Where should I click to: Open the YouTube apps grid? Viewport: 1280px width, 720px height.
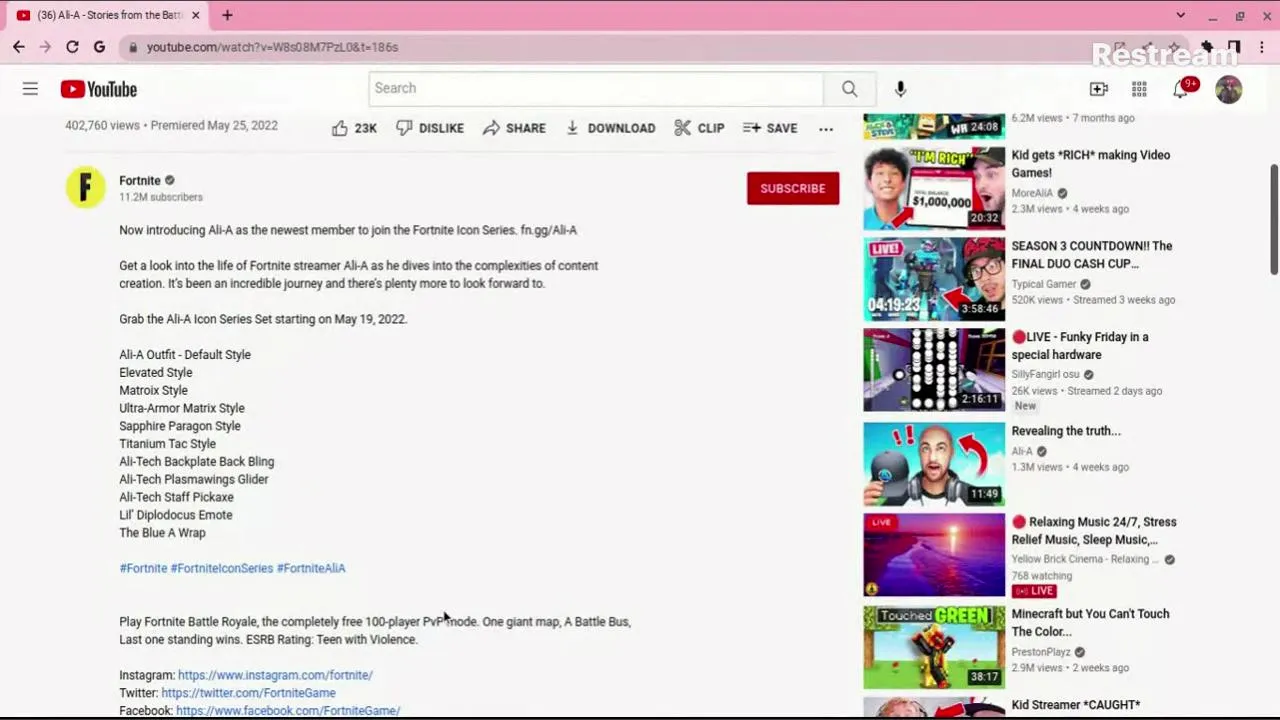[x=1139, y=89]
